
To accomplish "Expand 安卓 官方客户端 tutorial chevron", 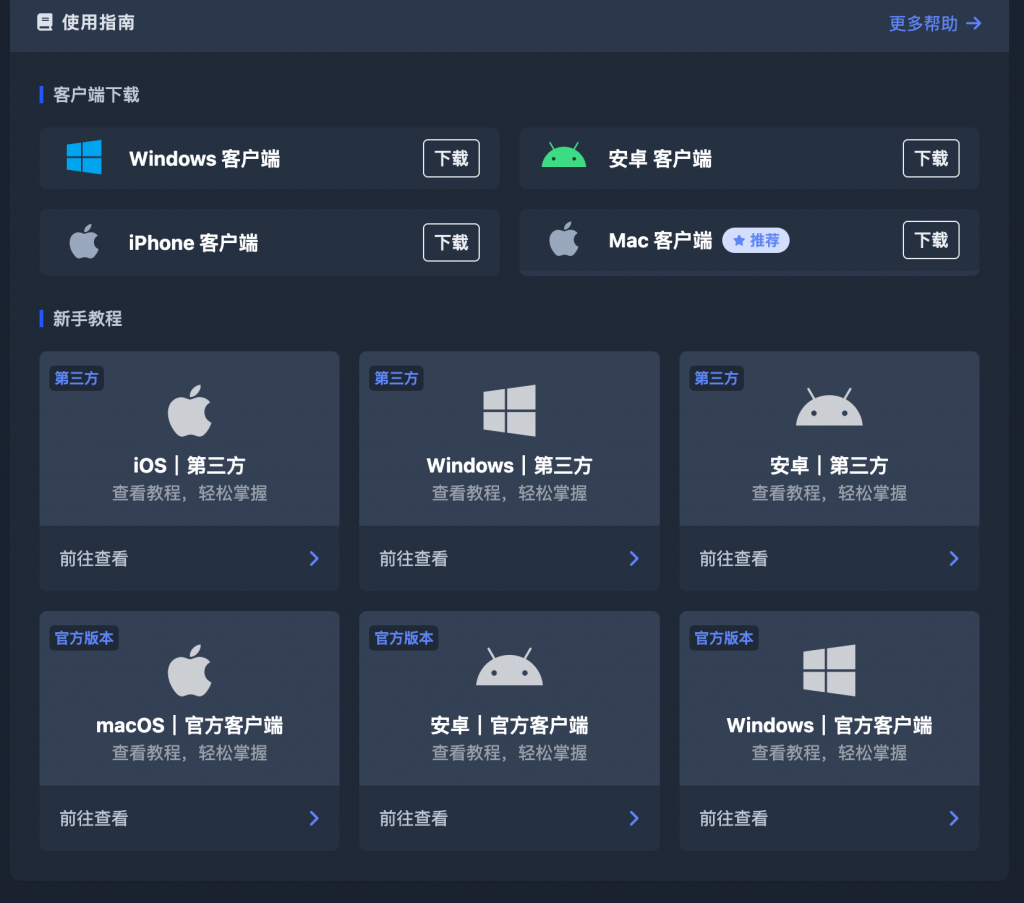I will pos(634,818).
